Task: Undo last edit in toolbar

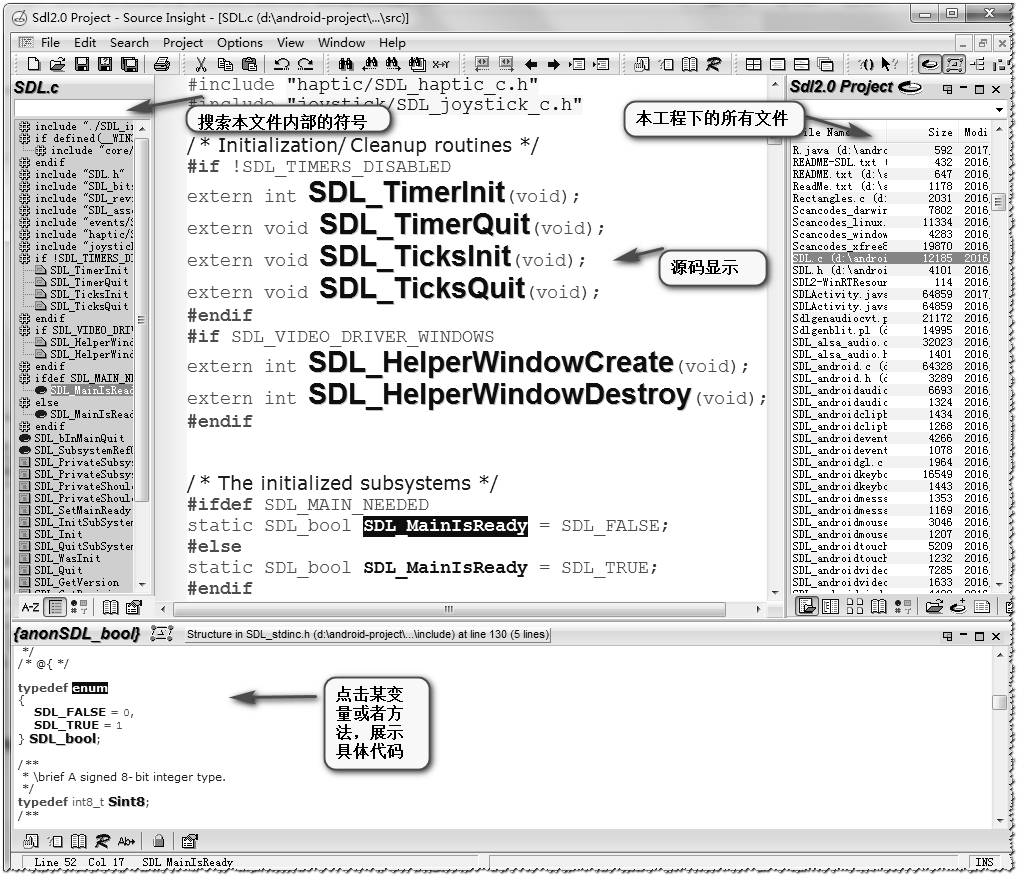Action: [281, 64]
